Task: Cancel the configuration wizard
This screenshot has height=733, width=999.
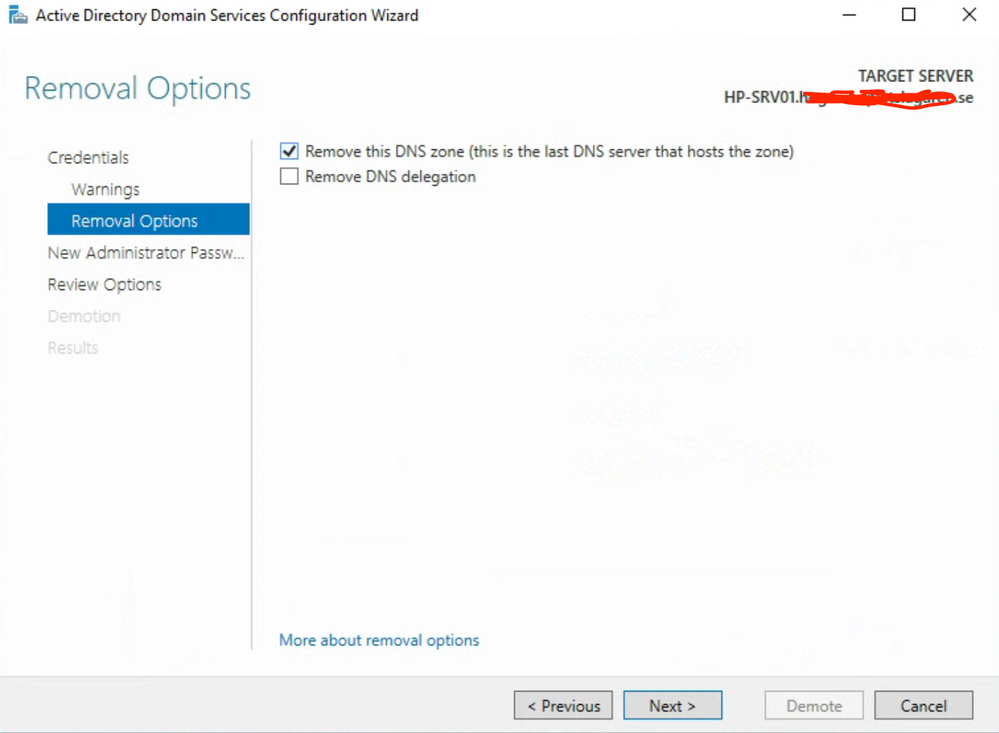Action: point(924,706)
